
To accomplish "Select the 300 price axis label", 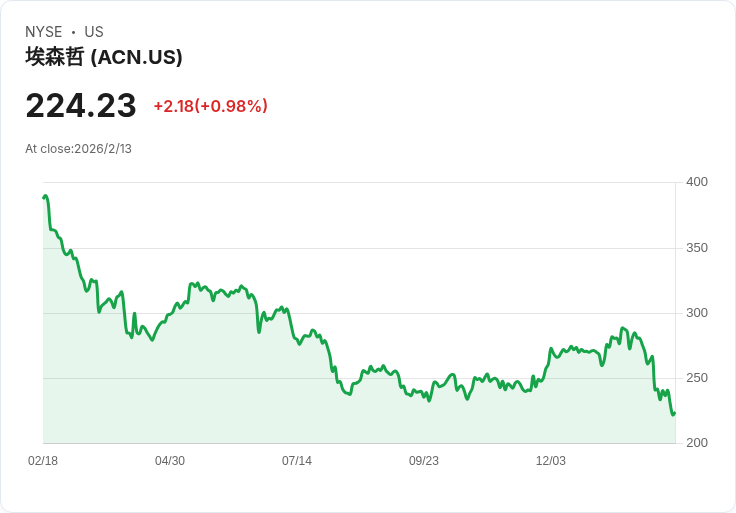I will point(696,313).
